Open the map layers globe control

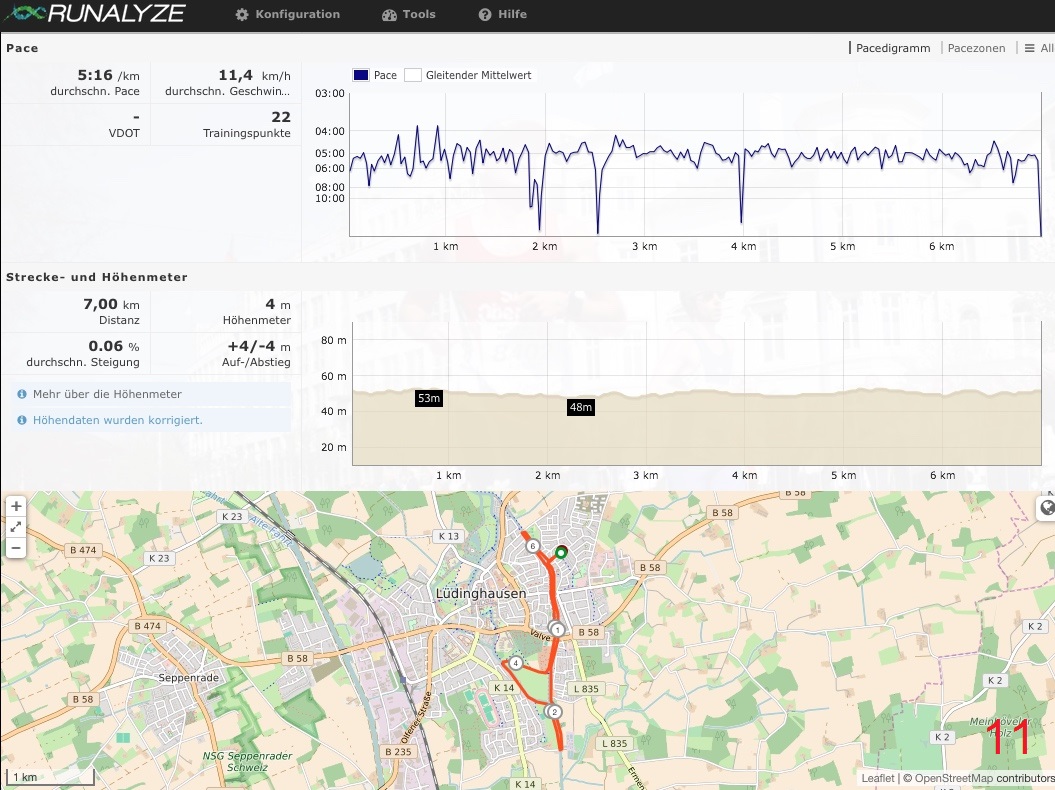point(1046,509)
